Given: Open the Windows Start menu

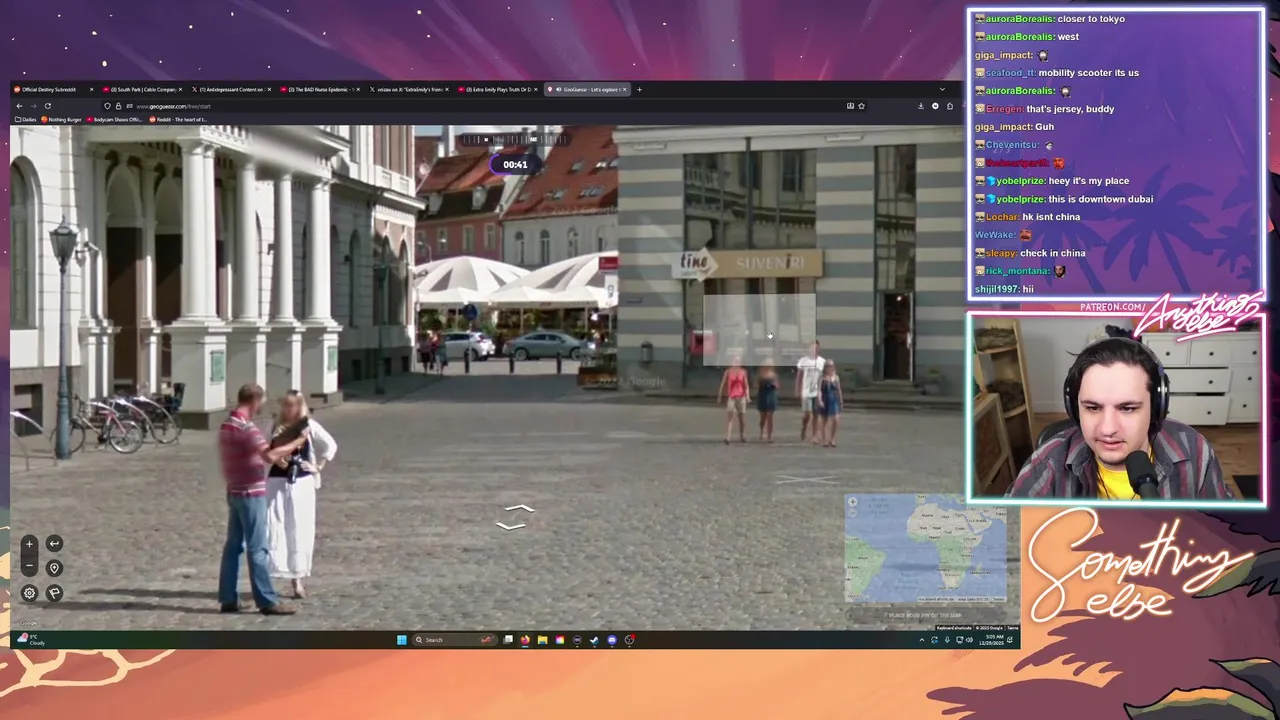Looking at the screenshot, I should point(402,640).
